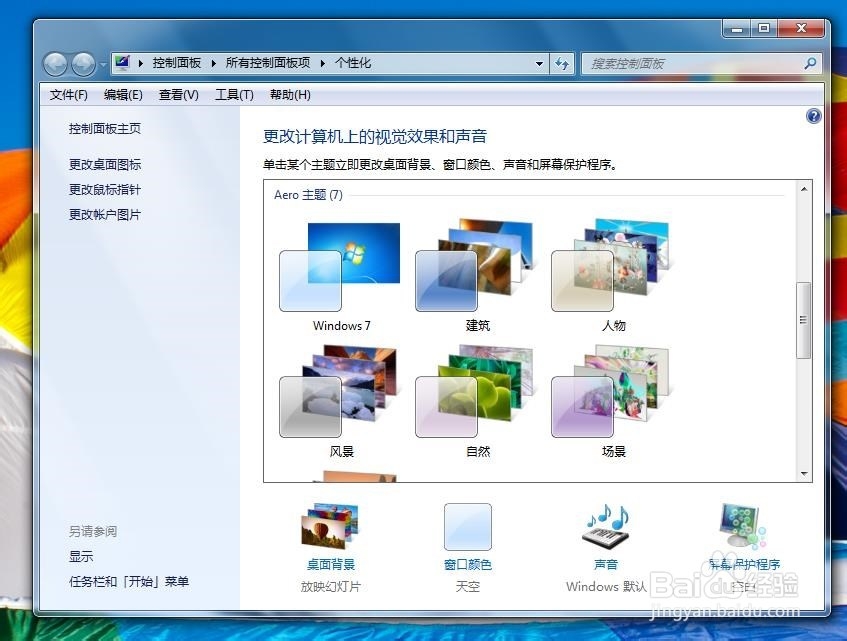Open the 工具 (Tools) menu
The image size is (847, 641).
tap(235, 94)
